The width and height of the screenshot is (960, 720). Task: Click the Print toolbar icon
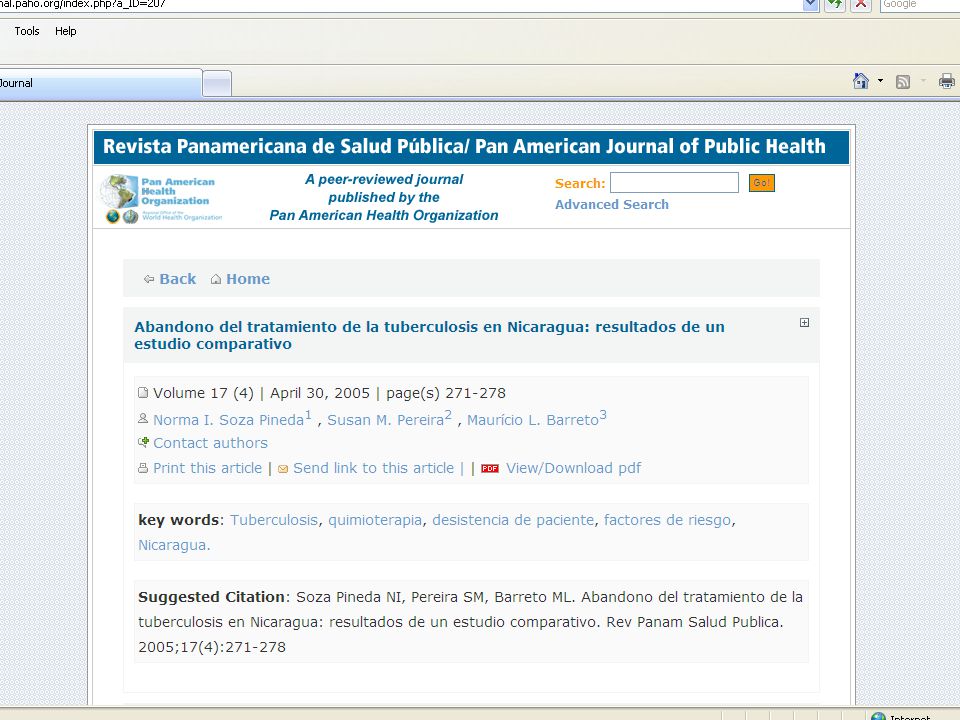[x=947, y=81]
